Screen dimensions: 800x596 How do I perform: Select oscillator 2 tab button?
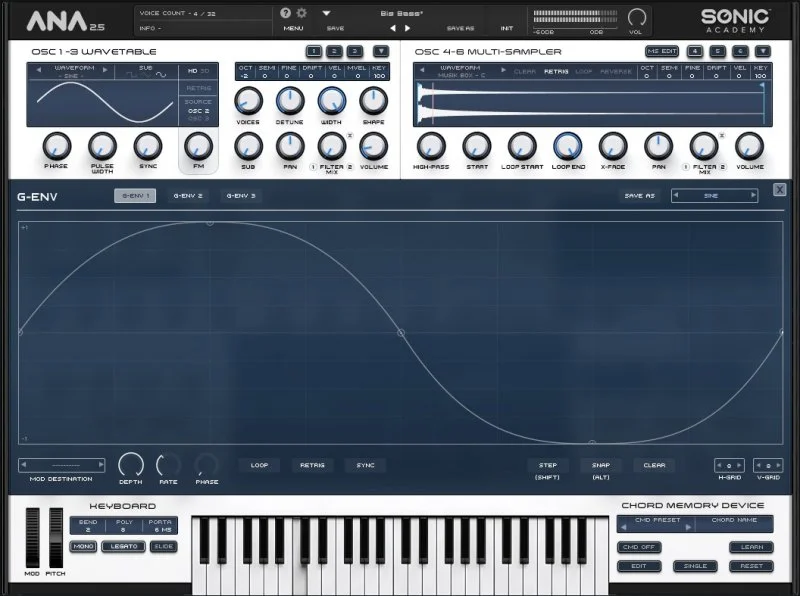pyautogui.click(x=334, y=51)
